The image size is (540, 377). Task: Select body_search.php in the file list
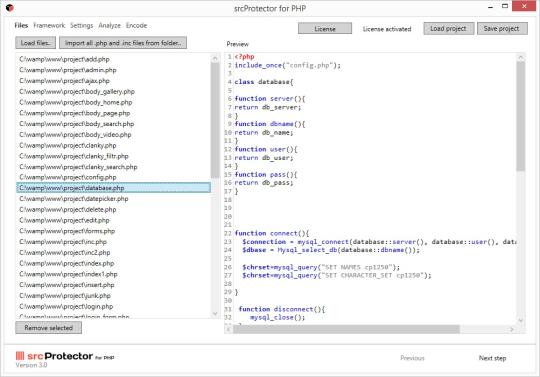point(113,124)
